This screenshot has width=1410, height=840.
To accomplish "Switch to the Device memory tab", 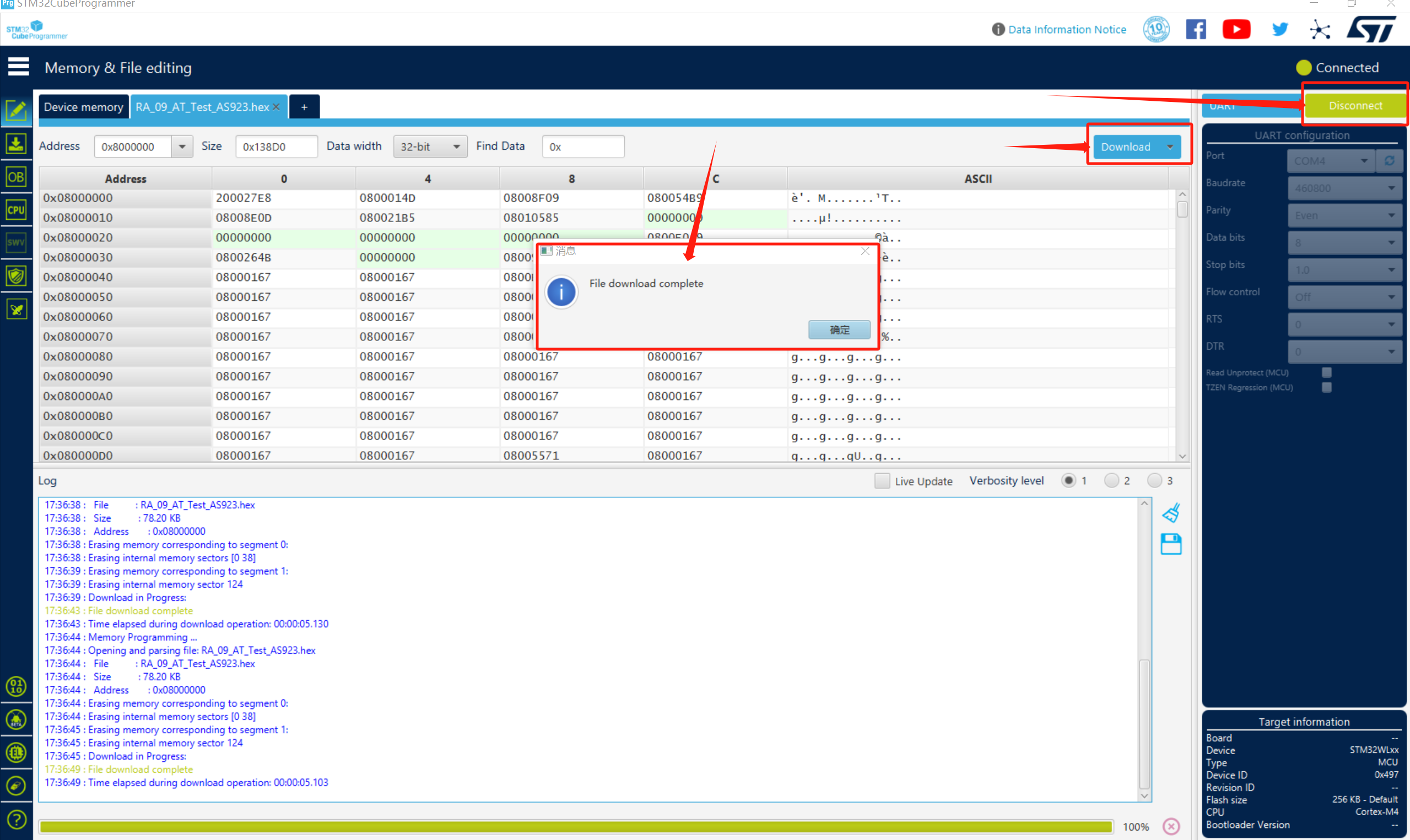I will [83, 106].
